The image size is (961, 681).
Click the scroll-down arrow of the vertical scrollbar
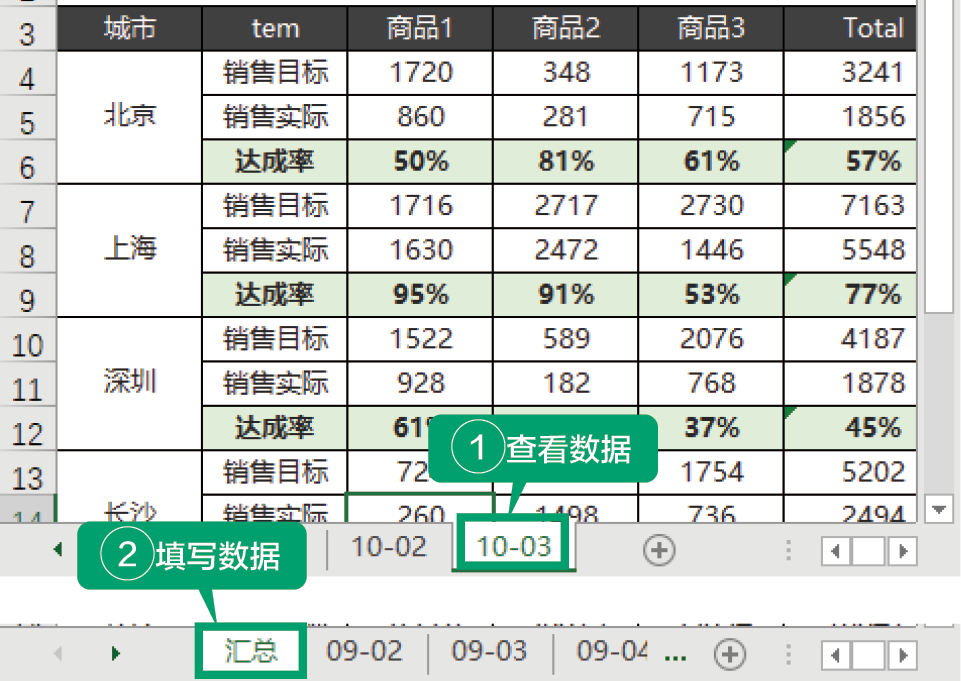coord(939,509)
